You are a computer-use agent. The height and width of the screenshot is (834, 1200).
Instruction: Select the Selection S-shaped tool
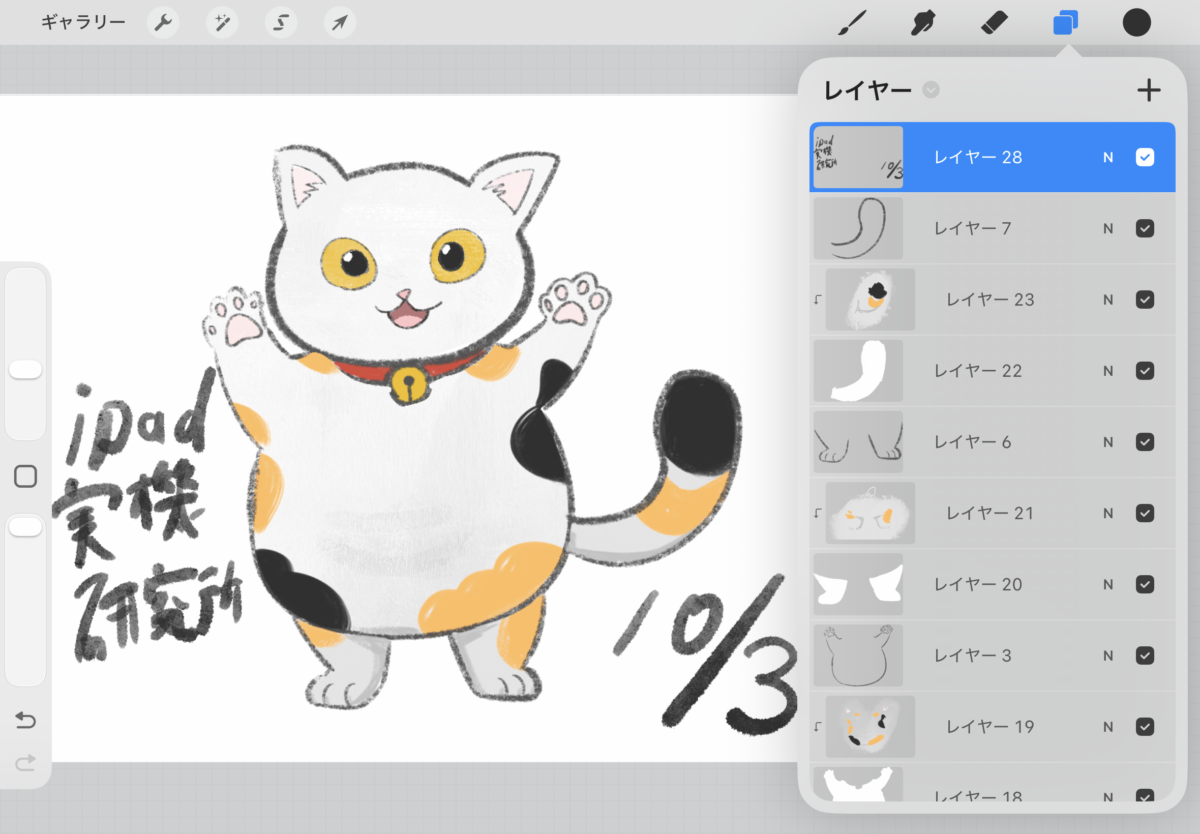click(x=281, y=23)
